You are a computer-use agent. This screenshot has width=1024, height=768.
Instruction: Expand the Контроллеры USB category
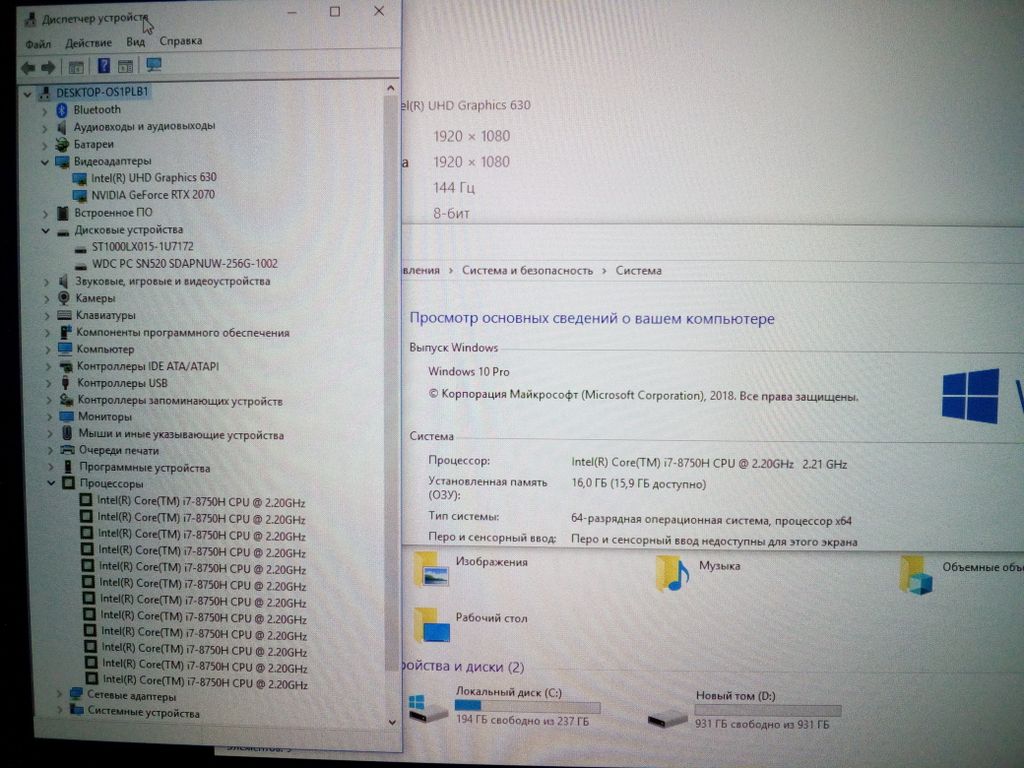(x=48, y=384)
